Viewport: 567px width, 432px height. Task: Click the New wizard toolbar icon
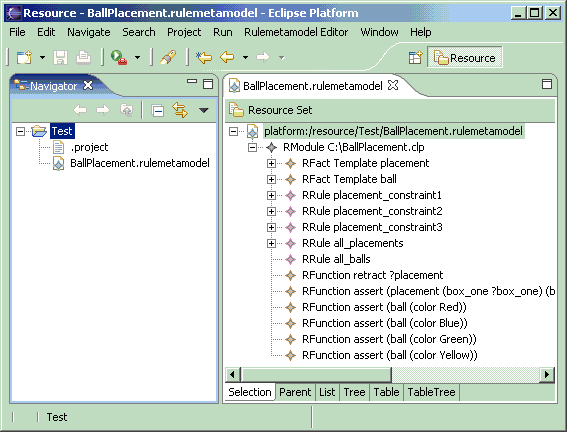click(25, 57)
